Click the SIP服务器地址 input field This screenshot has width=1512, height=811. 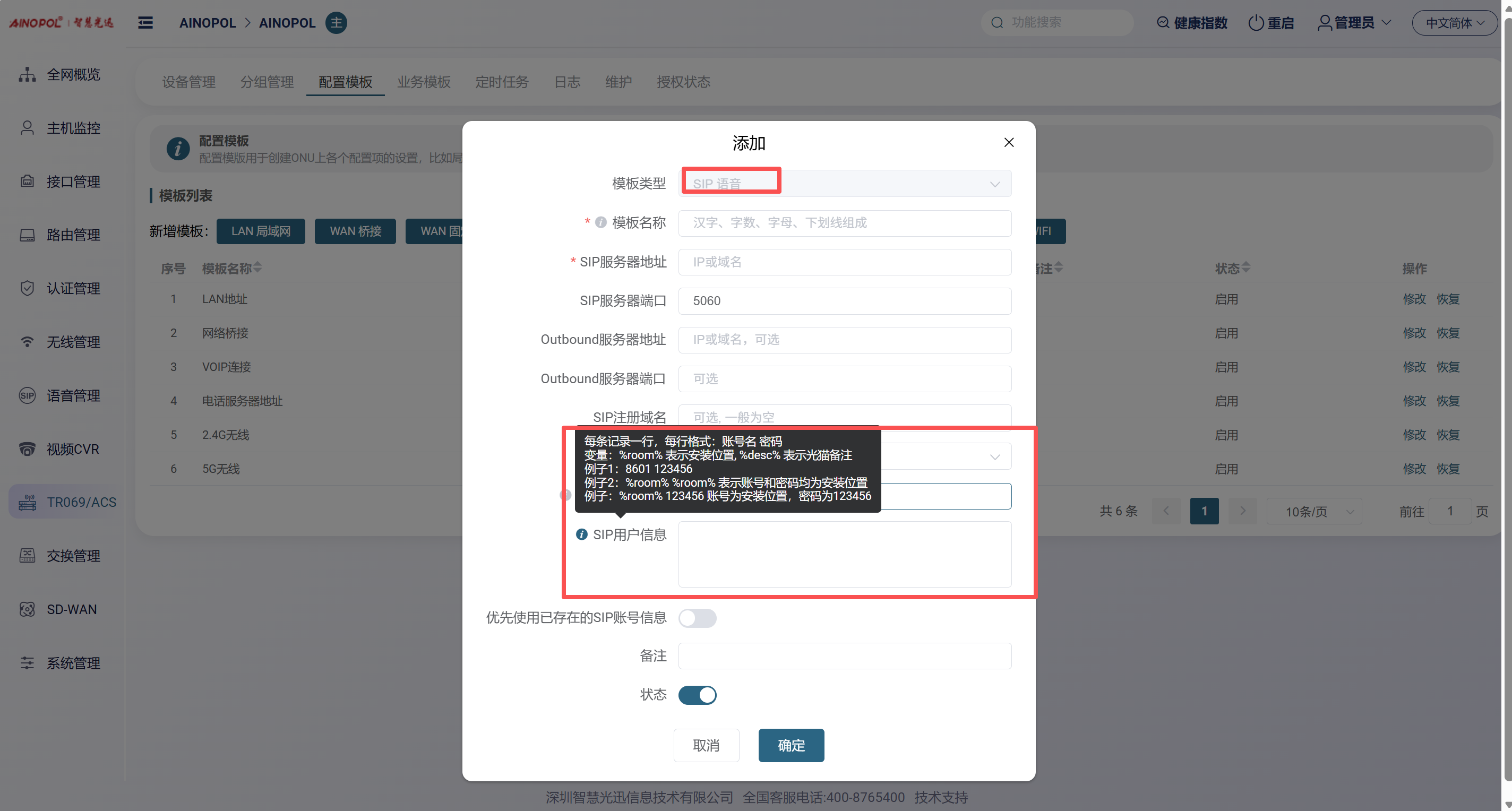pos(844,262)
